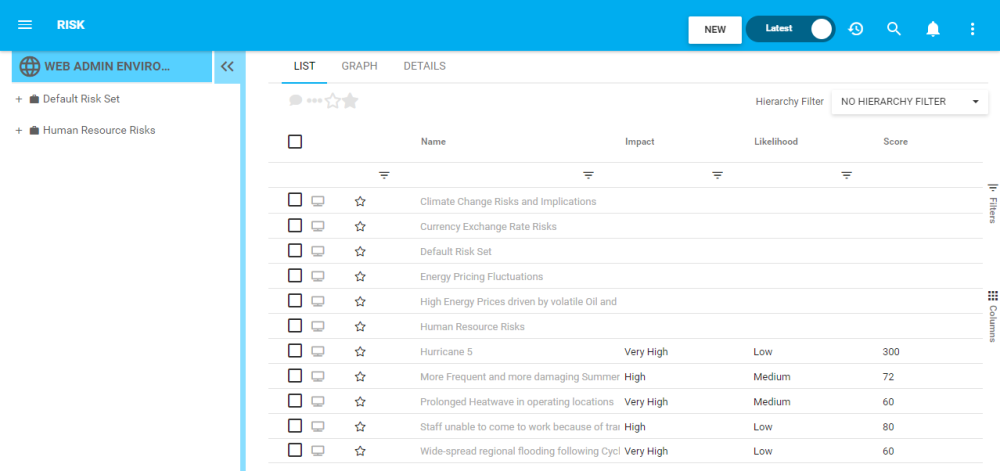1000x471 pixels.
Task: Click the outlined star toolbar icon
Action: [332, 101]
